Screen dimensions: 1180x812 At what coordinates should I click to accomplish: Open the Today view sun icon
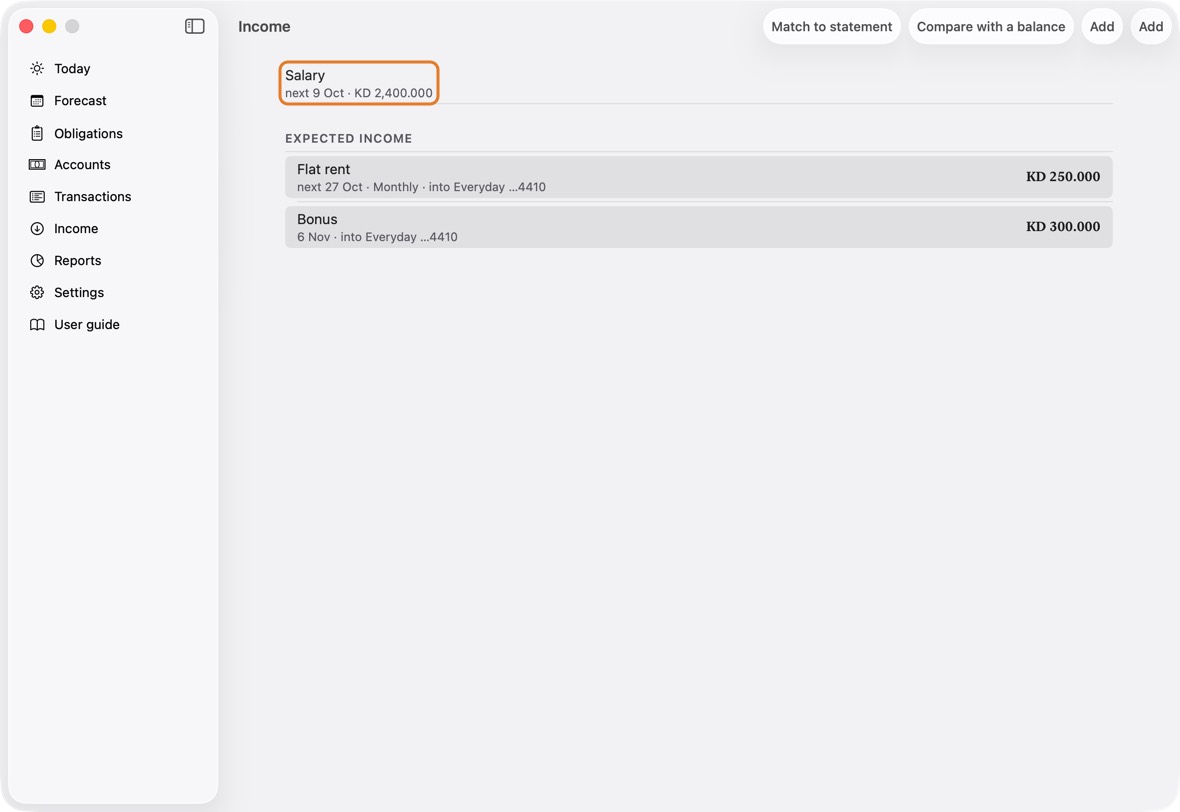pos(37,68)
